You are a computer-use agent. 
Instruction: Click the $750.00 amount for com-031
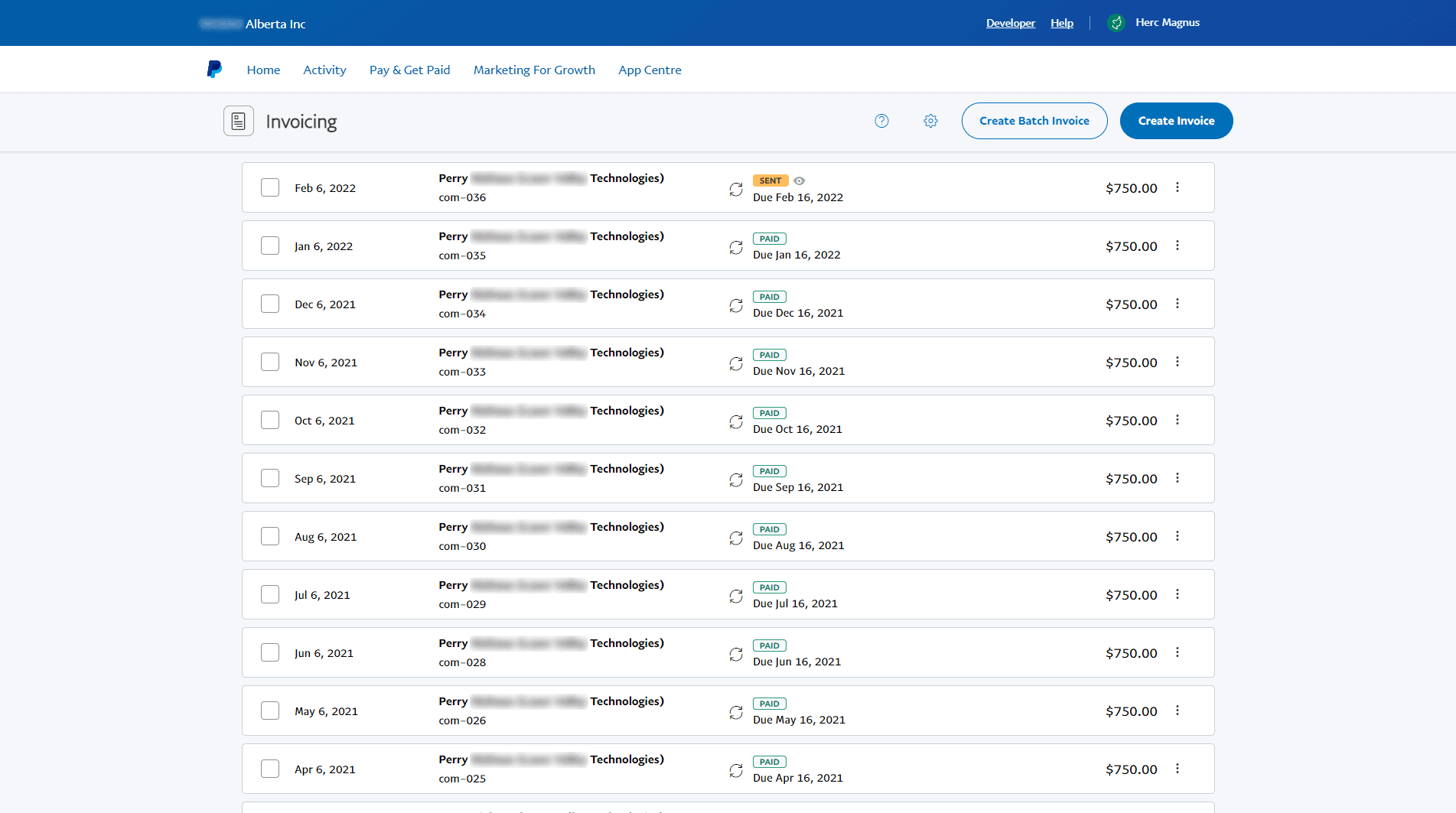pyautogui.click(x=1131, y=479)
